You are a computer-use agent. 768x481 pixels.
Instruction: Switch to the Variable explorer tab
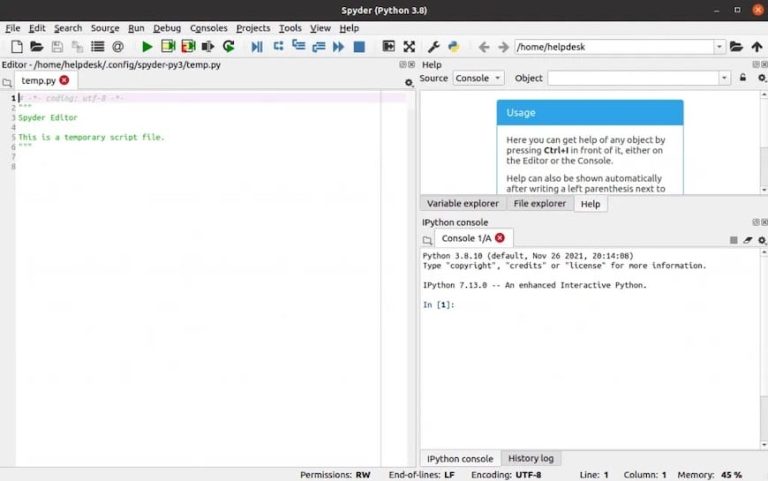462,204
